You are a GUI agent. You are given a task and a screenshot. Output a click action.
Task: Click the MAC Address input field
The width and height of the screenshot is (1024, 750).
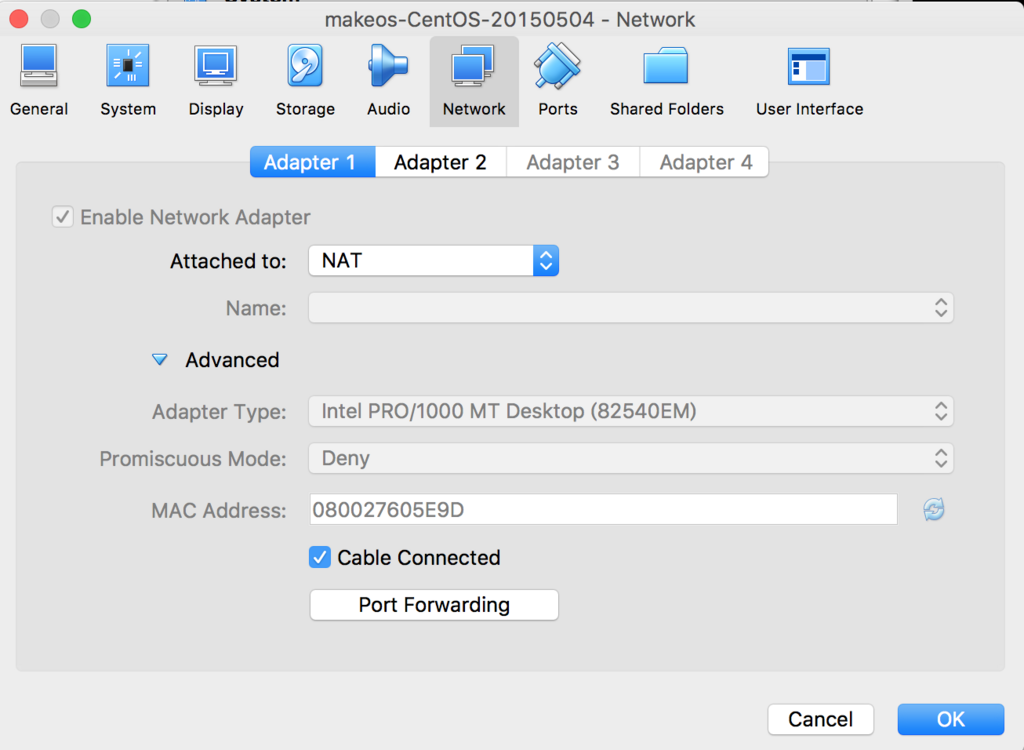(x=603, y=510)
